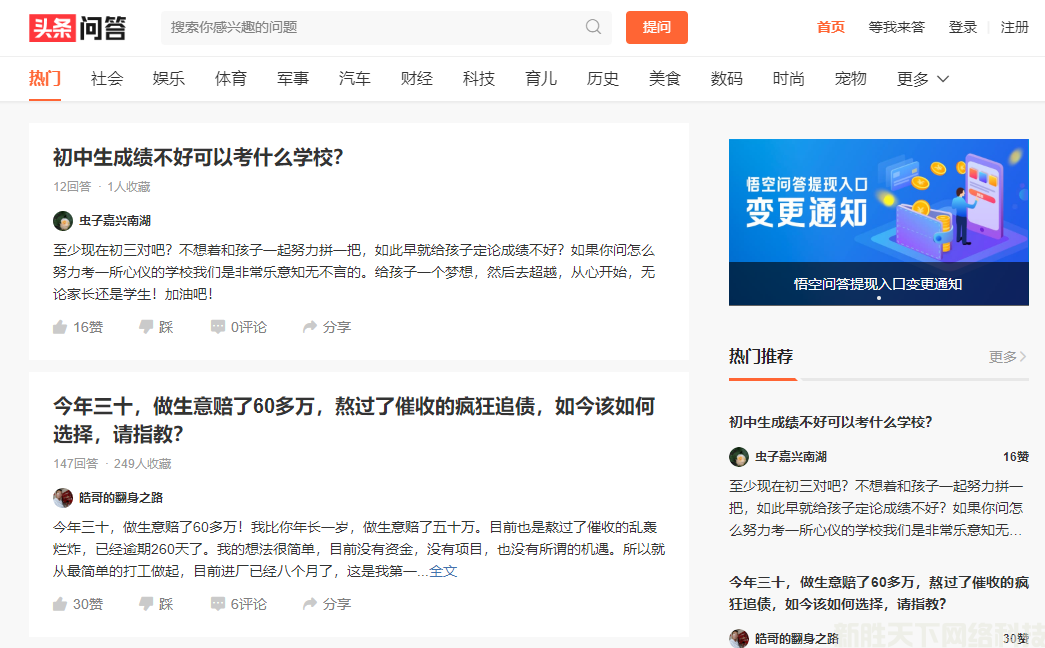Click the 头条问答 logo
This screenshot has width=1045, height=648.
click(x=78, y=28)
